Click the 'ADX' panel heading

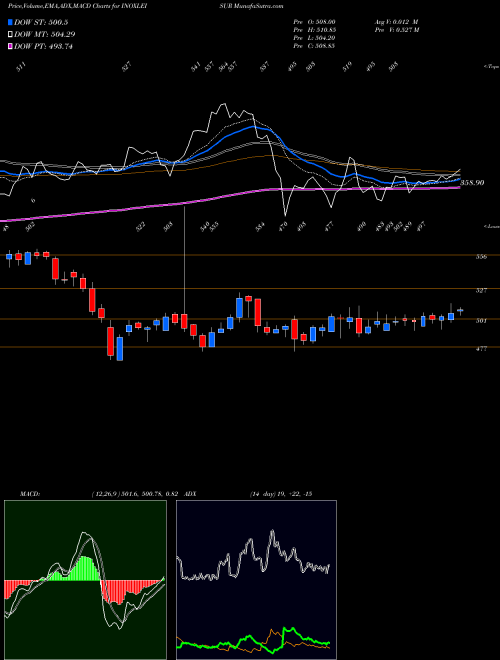[x=190, y=494]
